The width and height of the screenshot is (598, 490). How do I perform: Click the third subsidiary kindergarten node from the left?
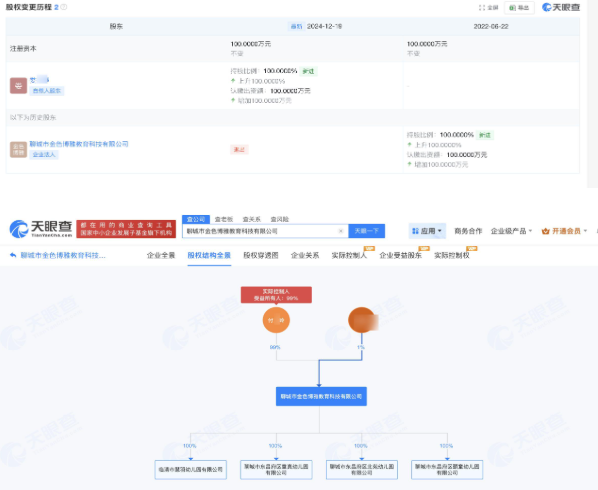click(362, 469)
